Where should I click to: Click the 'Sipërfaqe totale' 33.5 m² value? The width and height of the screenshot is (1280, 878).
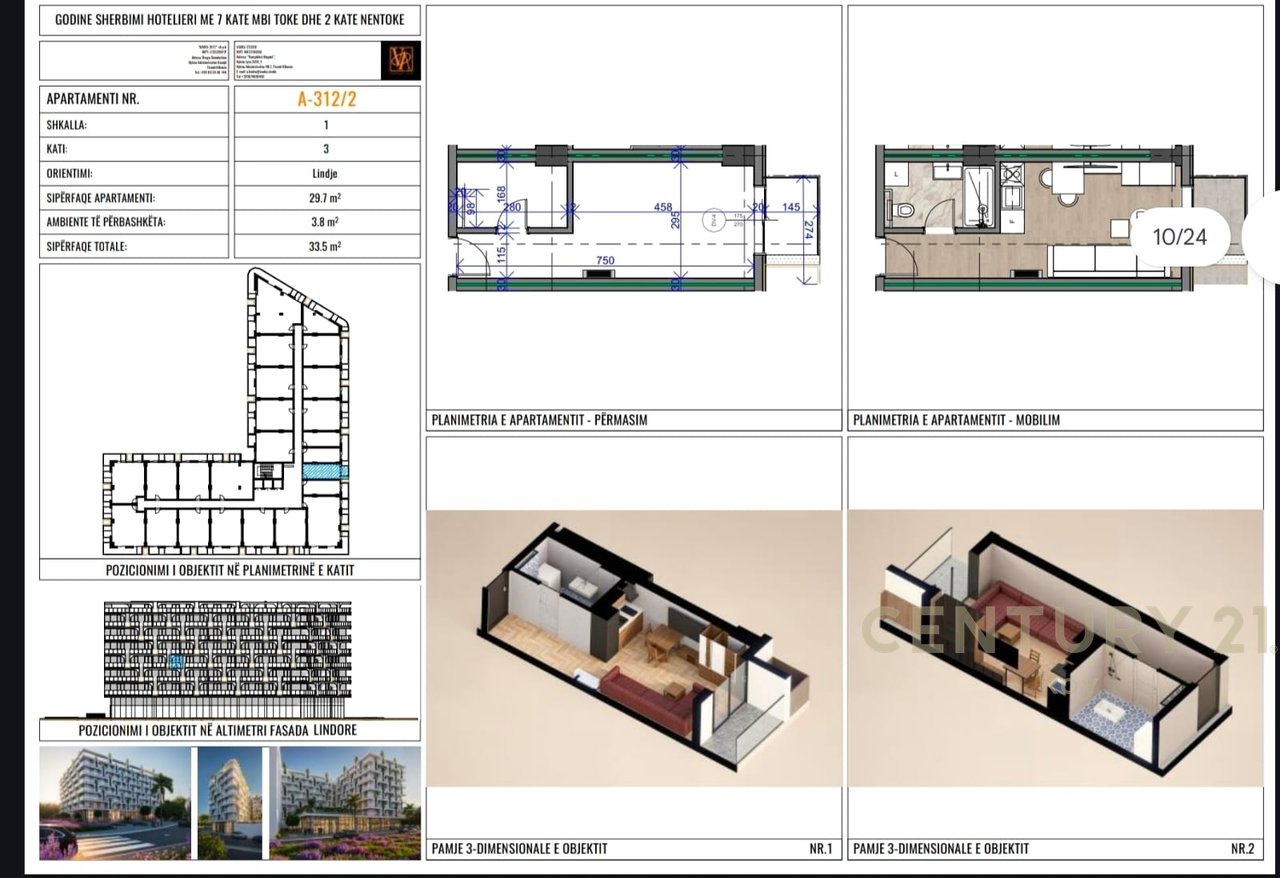point(326,246)
